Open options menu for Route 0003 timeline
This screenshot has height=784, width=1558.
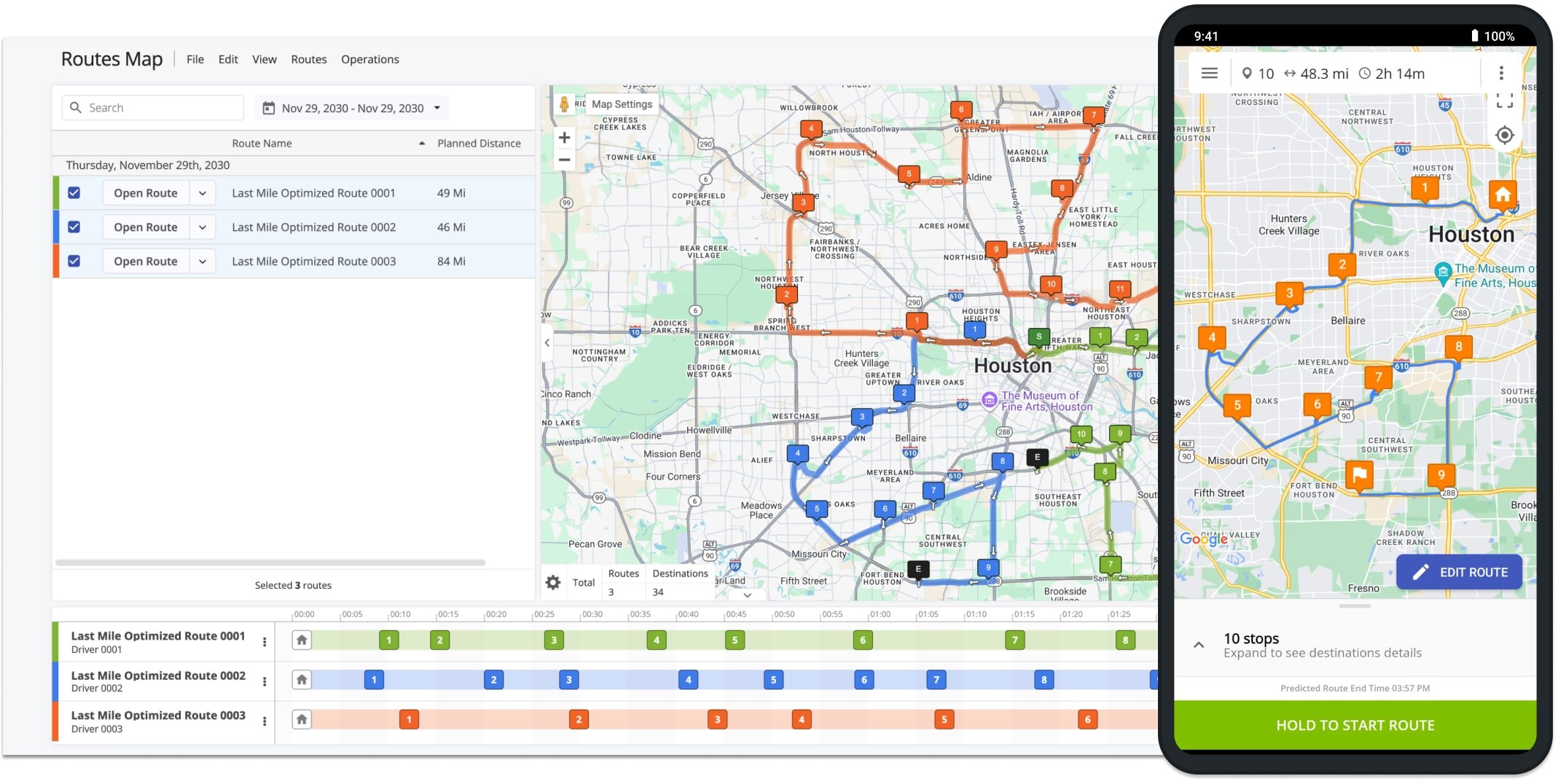pos(265,721)
